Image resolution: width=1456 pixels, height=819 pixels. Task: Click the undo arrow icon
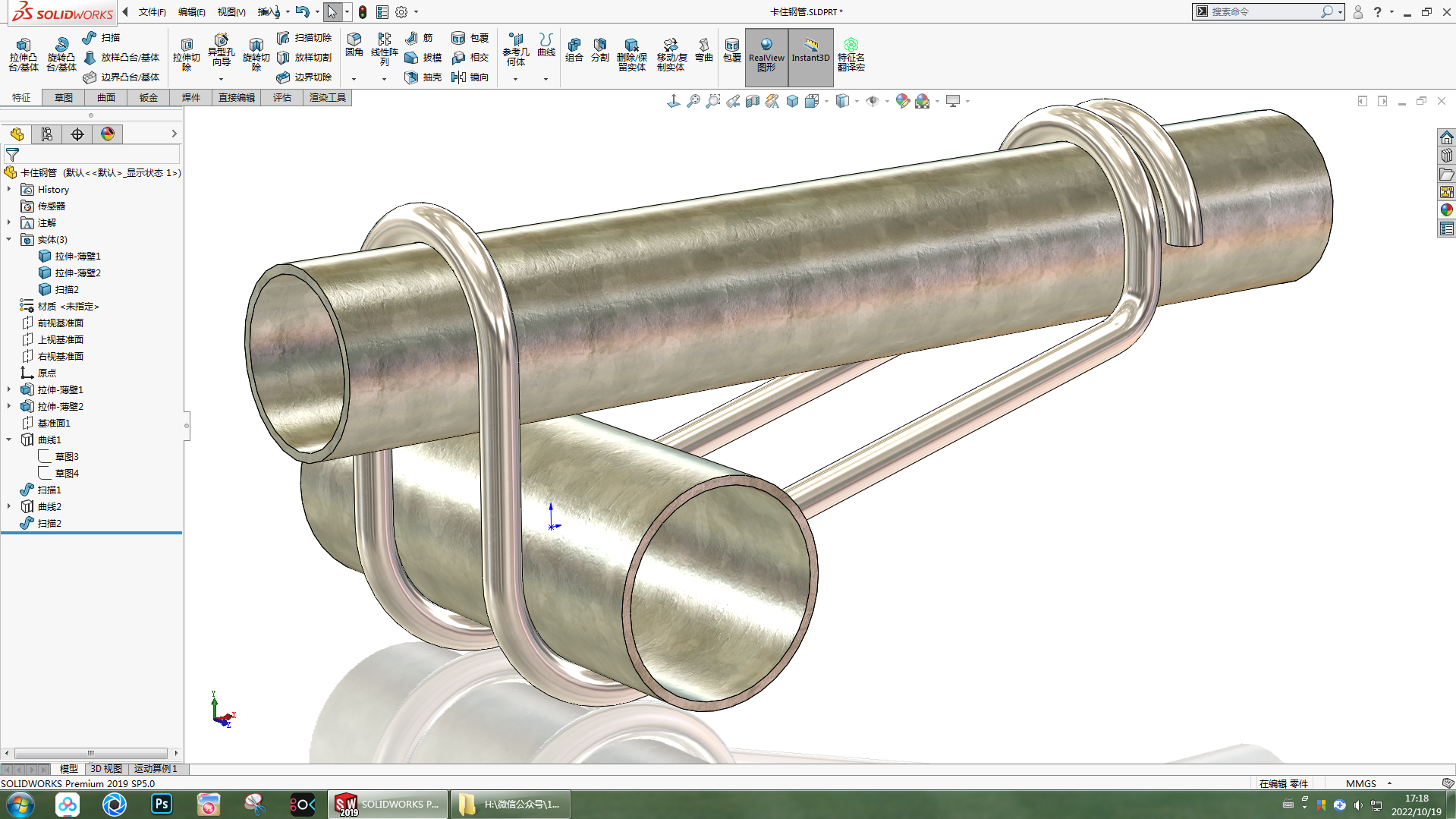pos(302,12)
